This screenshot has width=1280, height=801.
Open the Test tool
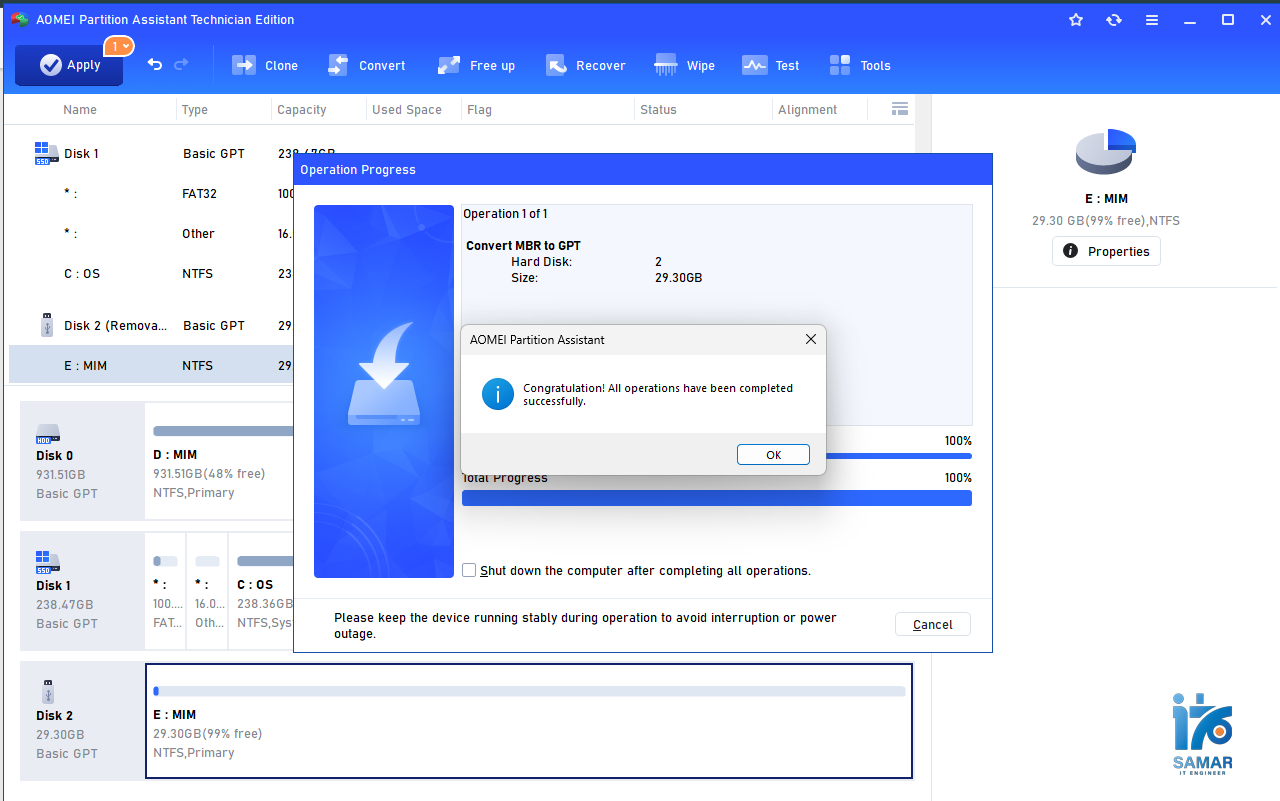[x=754, y=65]
